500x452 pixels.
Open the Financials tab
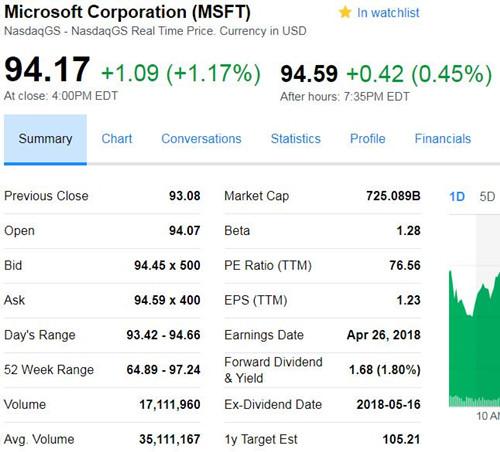click(x=443, y=139)
